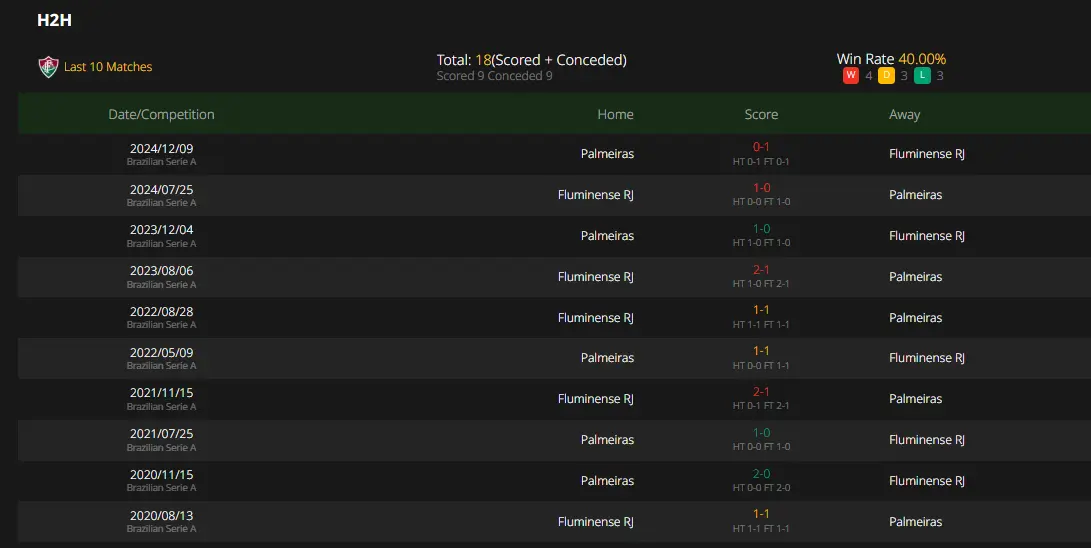This screenshot has width=1091, height=548.
Task: Click the yellow D draw badge
Action: click(x=886, y=75)
